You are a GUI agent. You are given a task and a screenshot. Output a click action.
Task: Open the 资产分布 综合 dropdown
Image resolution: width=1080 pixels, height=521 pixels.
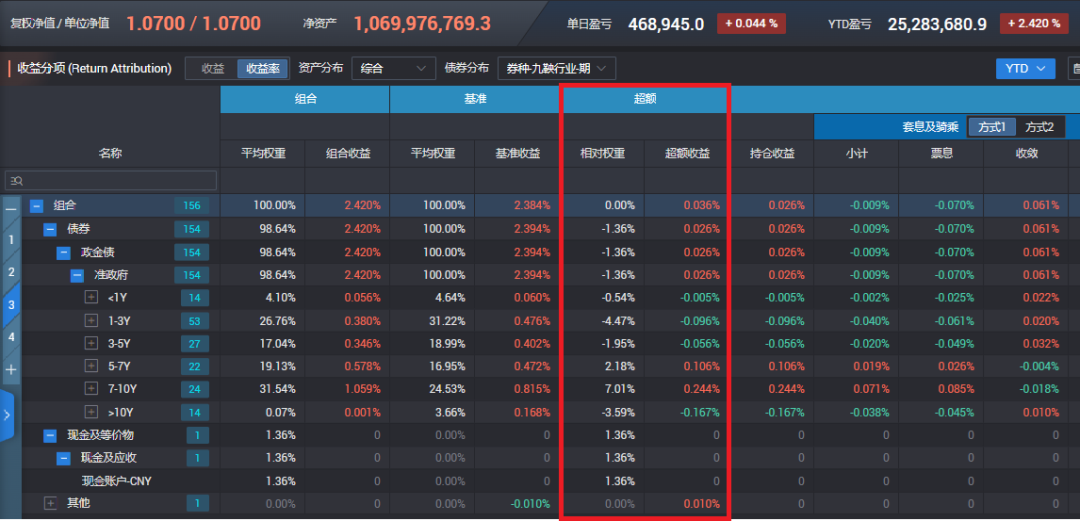[393, 68]
